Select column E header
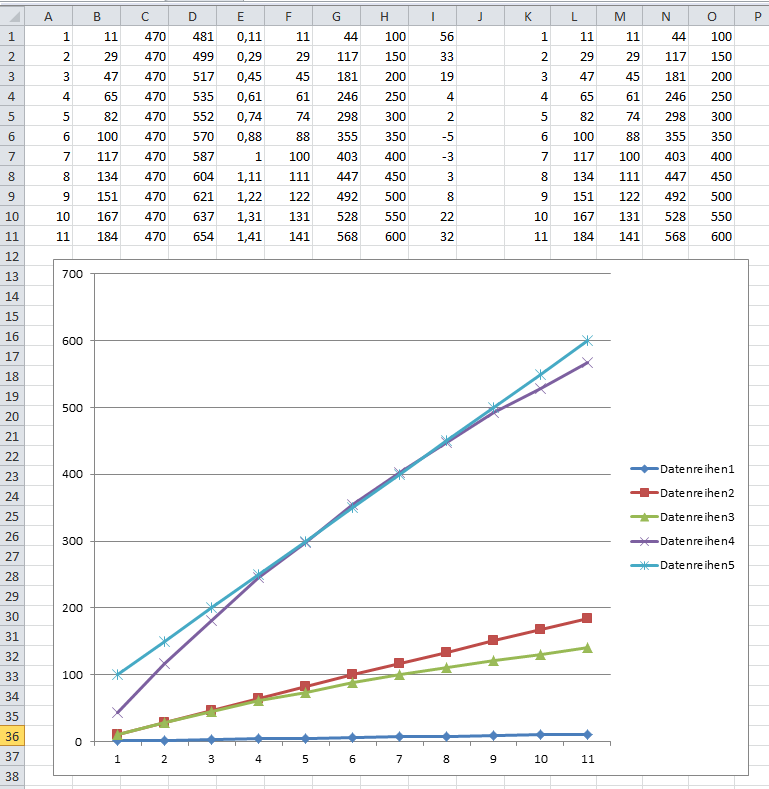The width and height of the screenshot is (769, 789). click(x=241, y=17)
